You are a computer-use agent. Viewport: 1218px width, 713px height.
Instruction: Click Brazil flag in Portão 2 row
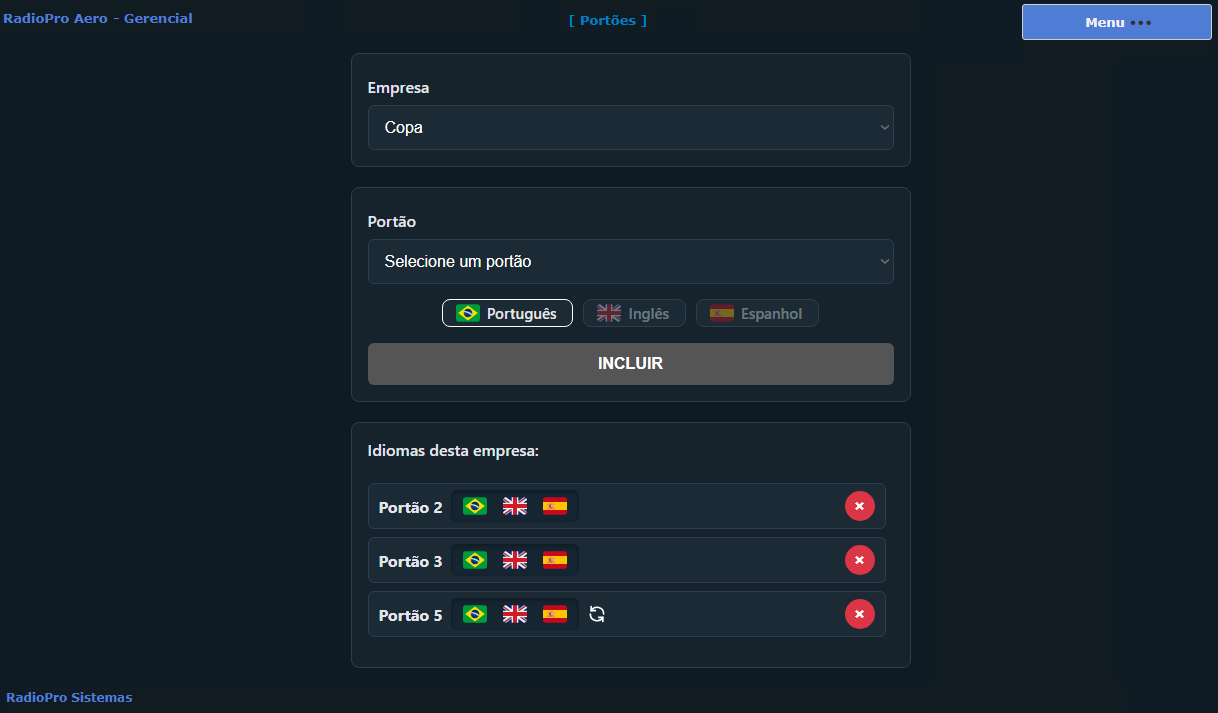click(475, 506)
